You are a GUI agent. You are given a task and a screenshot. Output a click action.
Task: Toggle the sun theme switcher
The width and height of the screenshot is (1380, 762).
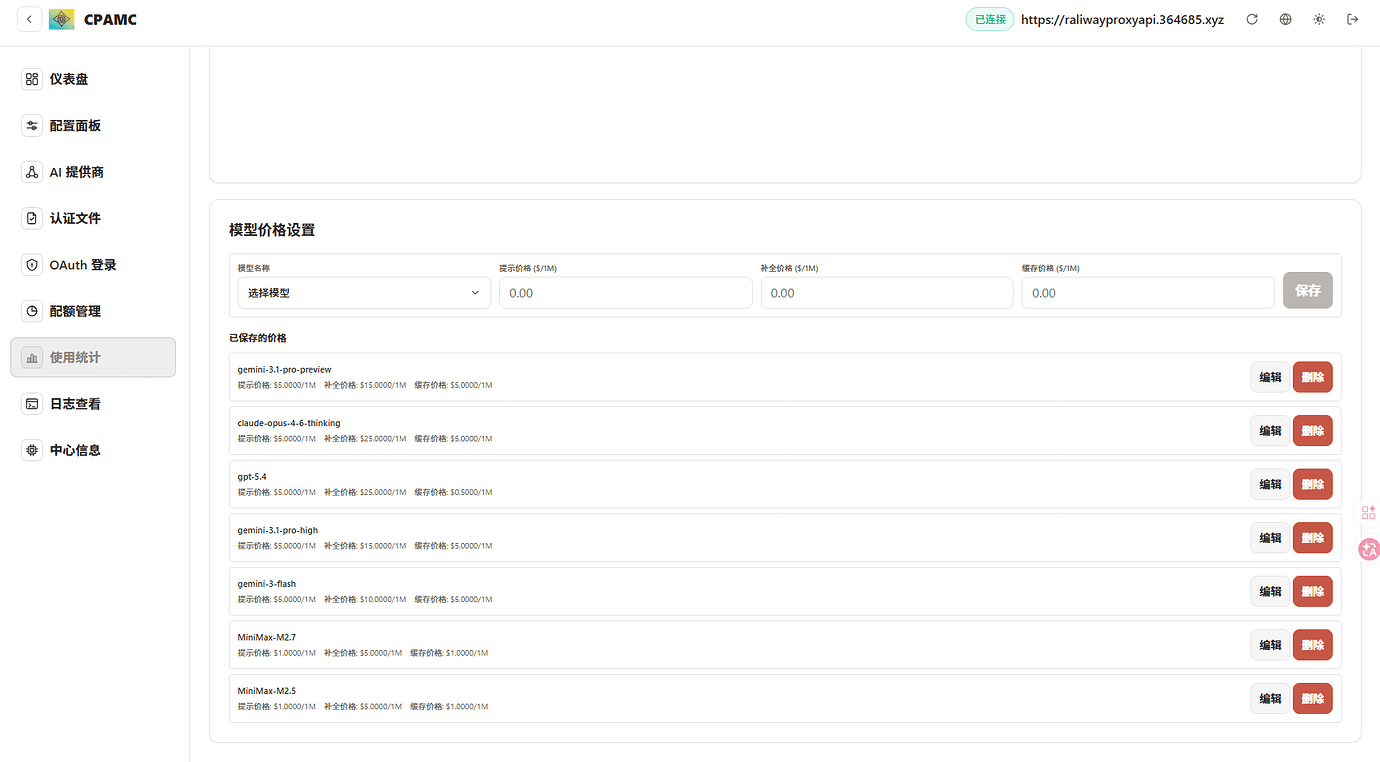pos(1319,19)
